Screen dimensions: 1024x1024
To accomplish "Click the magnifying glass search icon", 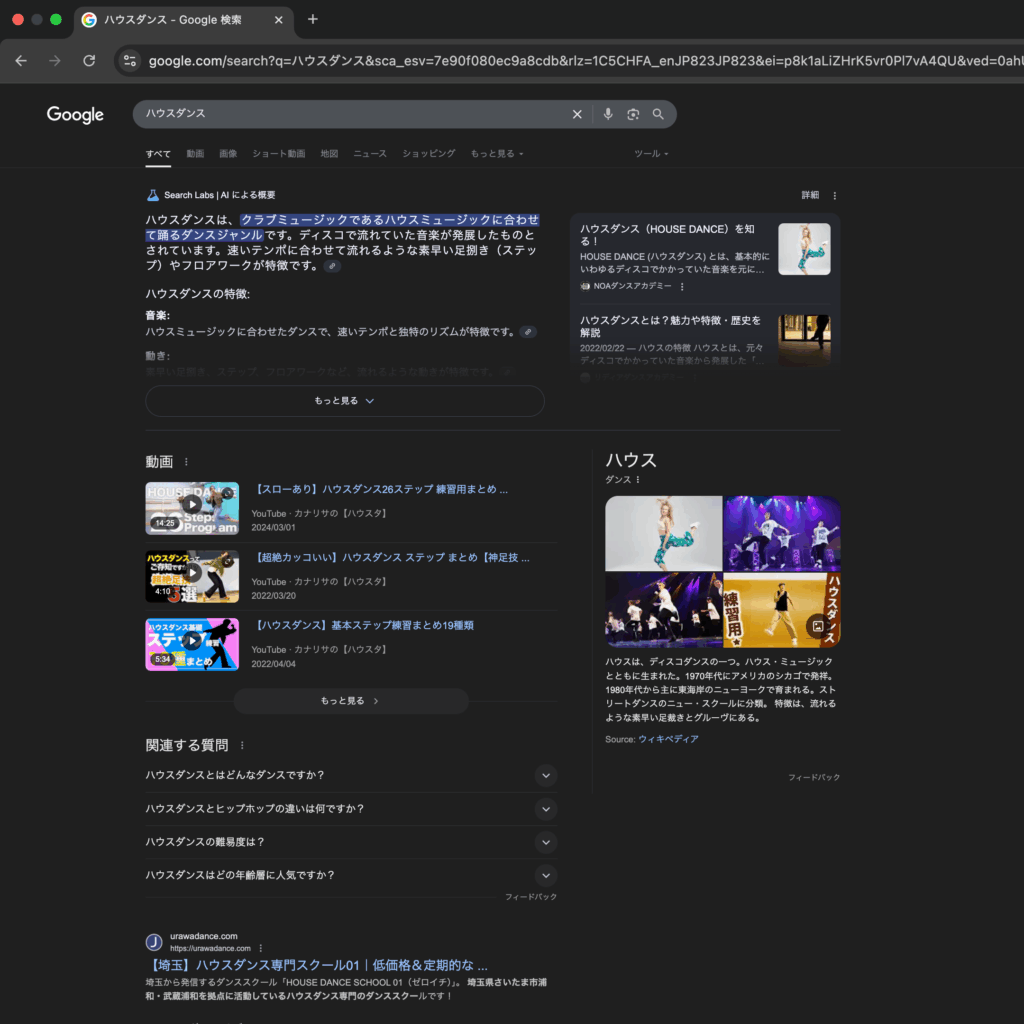I will coord(658,114).
